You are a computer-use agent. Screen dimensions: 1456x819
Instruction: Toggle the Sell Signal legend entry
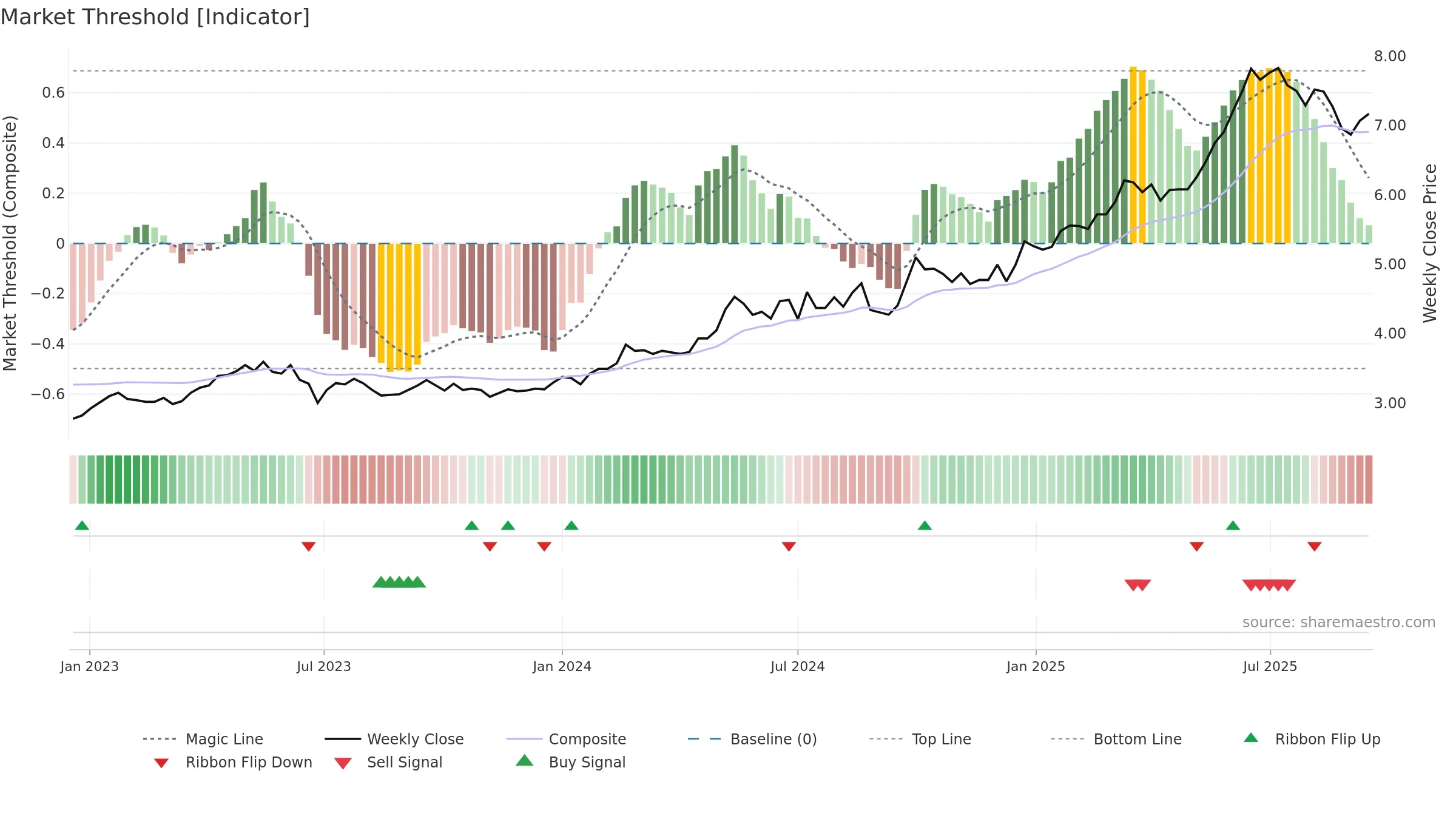[x=388, y=762]
